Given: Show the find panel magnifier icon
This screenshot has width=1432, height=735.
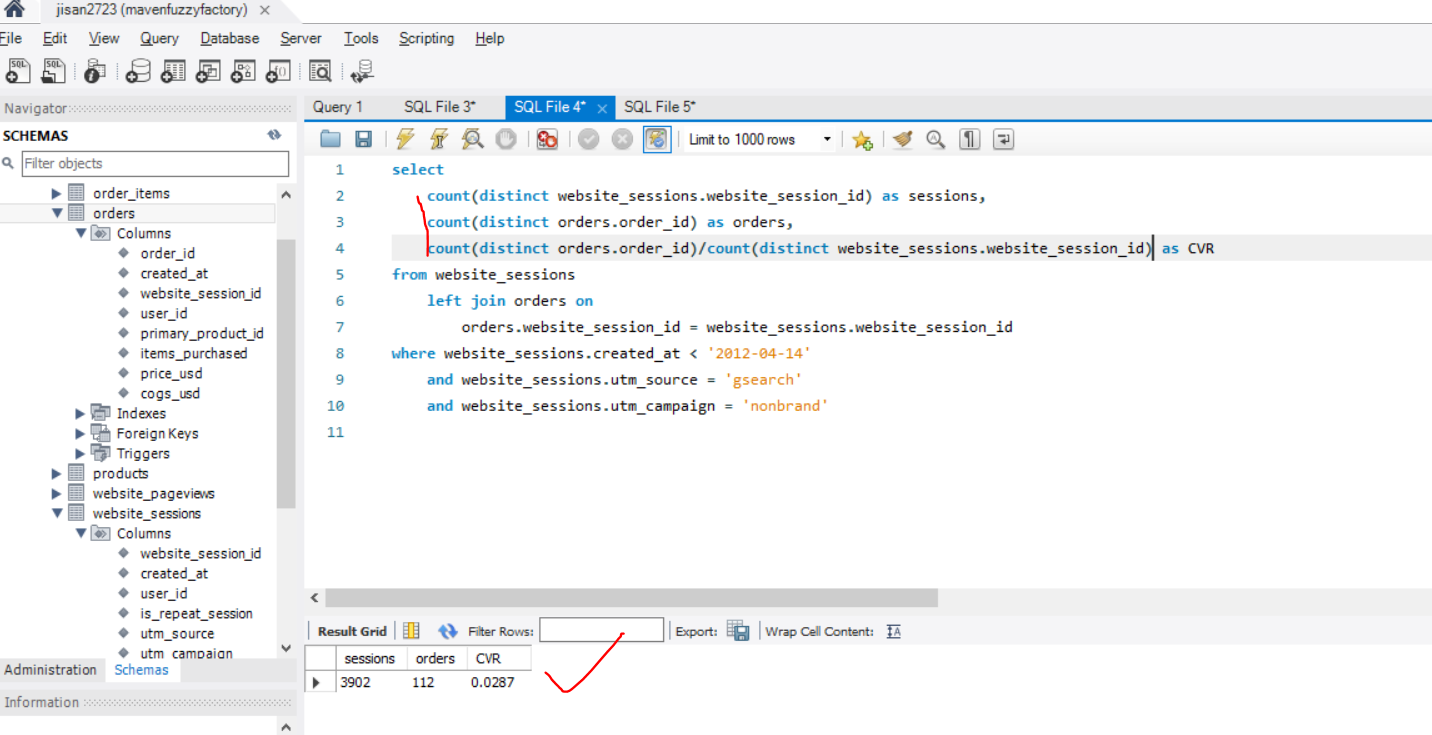Looking at the screenshot, I should [936, 140].
